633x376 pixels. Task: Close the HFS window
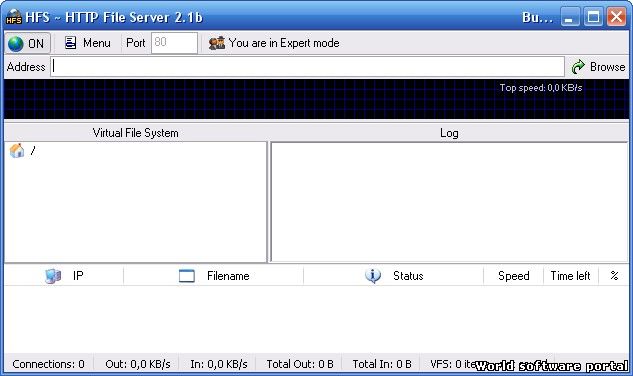click(x=616, y=17)
